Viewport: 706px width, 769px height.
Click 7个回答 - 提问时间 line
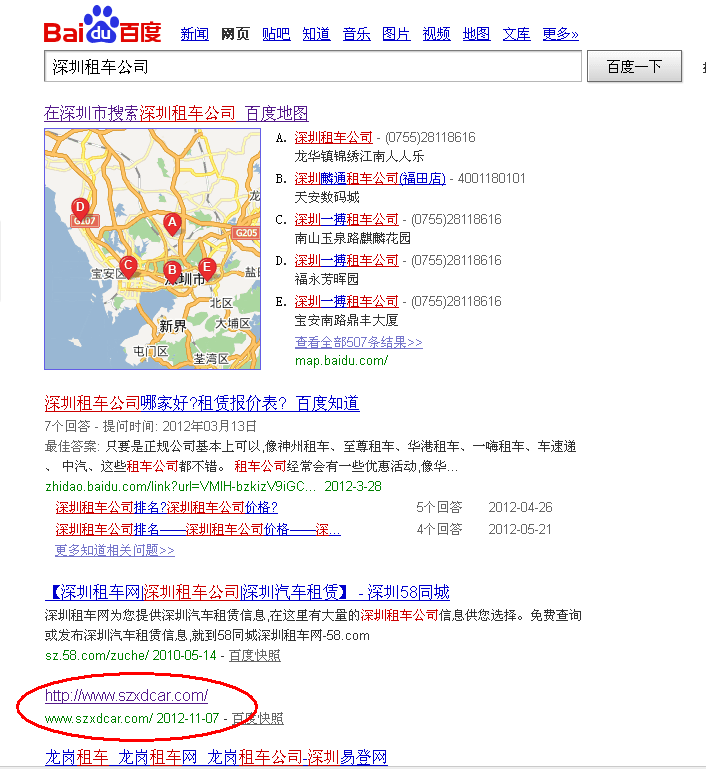click(x=151, y=426)
